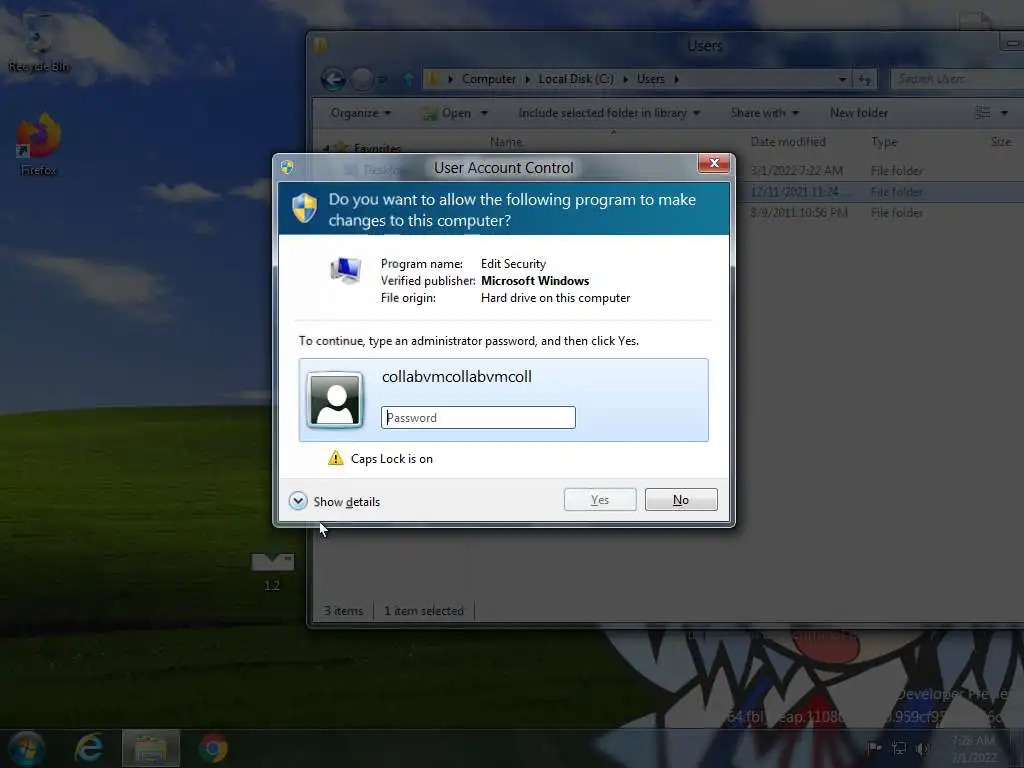Image resolution: width=1024 pixels, height=768 pixels.
Task: Open Share with menu
Action: click(765, 113)
